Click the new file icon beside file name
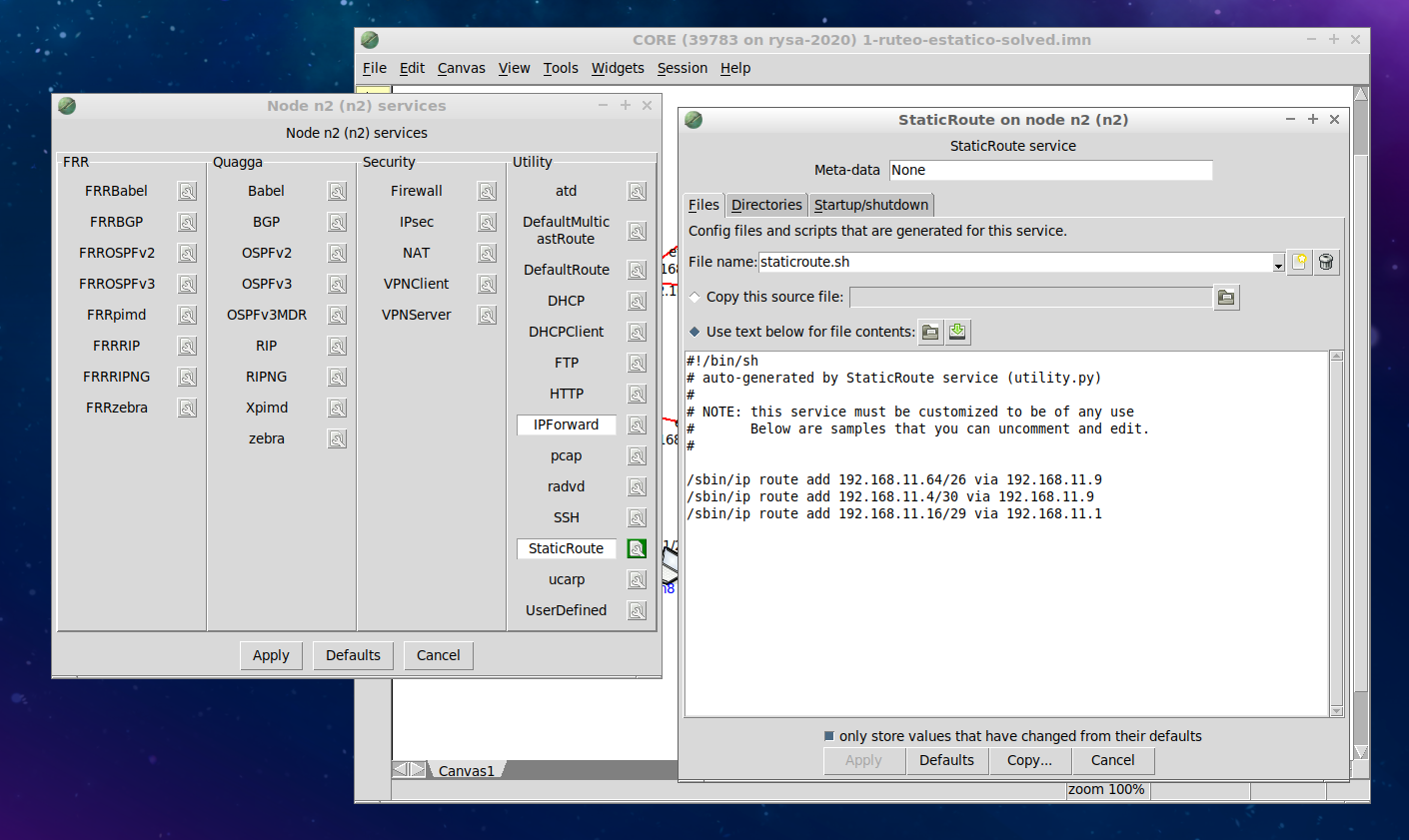Screen dimensions: 1409x840 tap(1299, 262)
